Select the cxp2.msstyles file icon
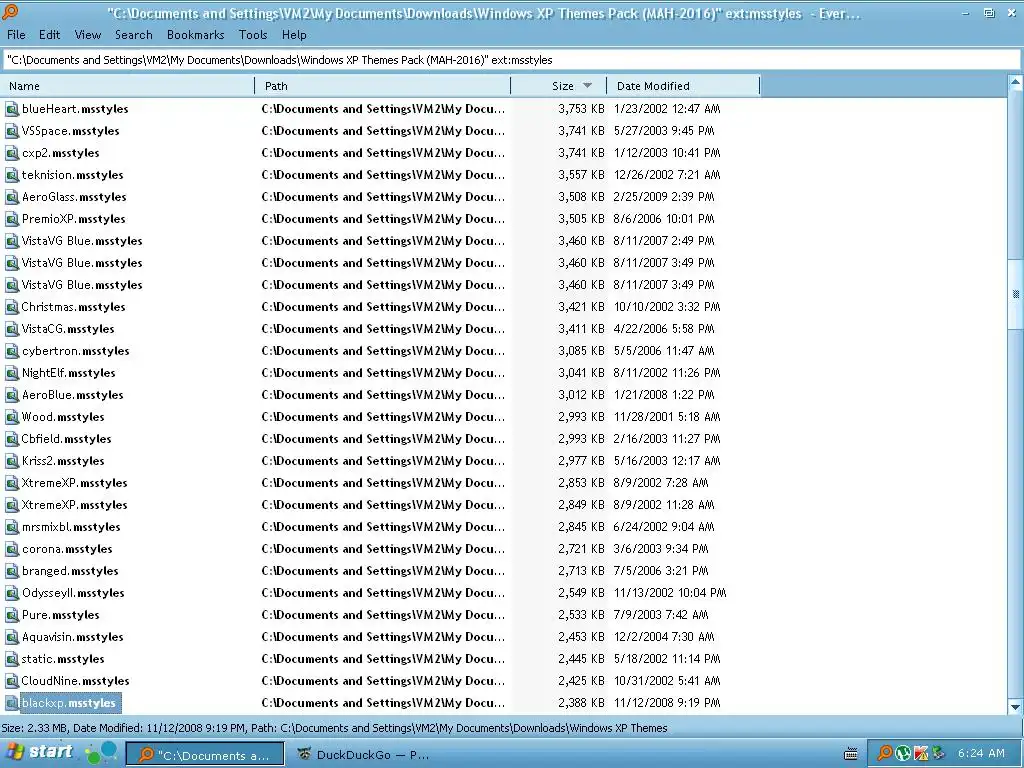 point(12,153)
